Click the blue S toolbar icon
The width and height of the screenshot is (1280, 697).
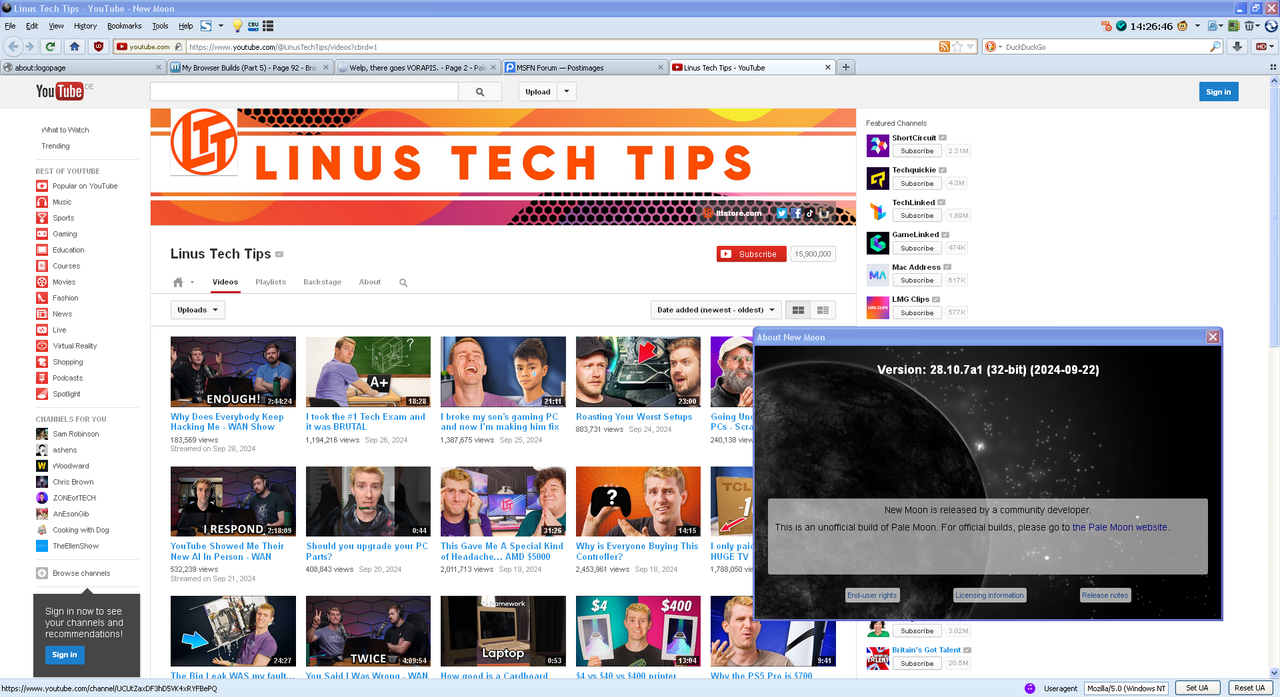coord(206,25)
